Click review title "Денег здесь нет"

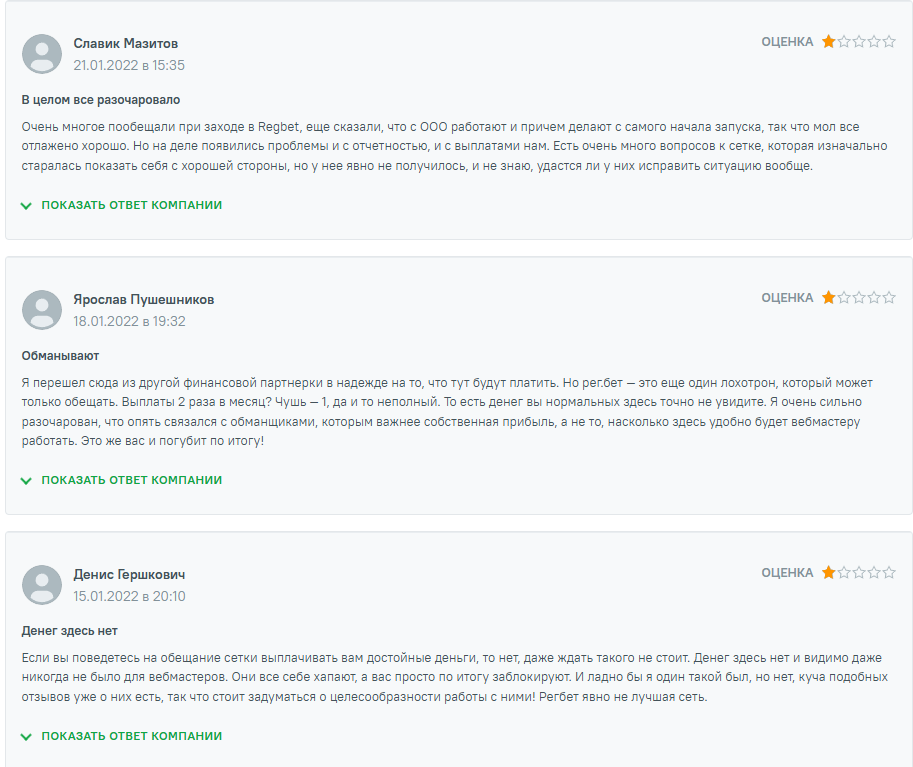tap(70, 631)
